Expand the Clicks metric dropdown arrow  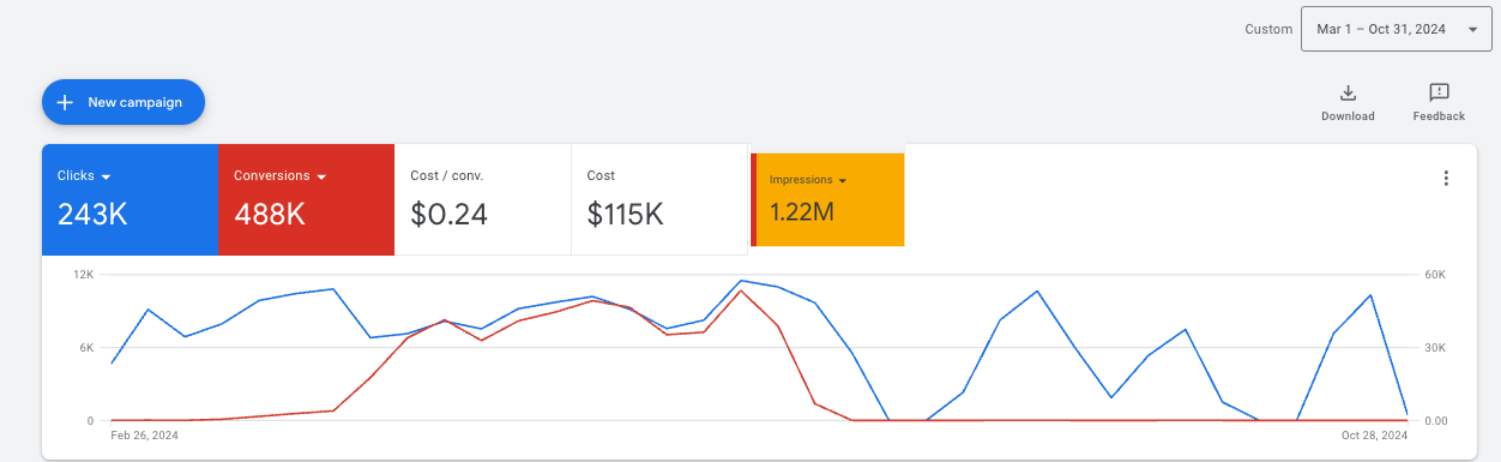click(106, 177)
